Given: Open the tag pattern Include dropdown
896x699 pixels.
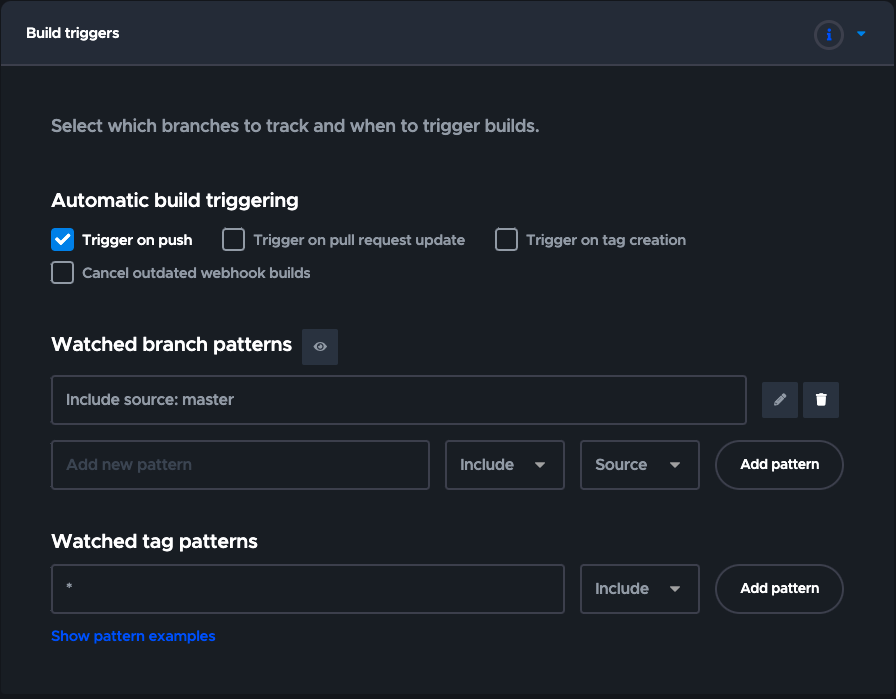Looking at the screenshot, I should coord(639,589).
